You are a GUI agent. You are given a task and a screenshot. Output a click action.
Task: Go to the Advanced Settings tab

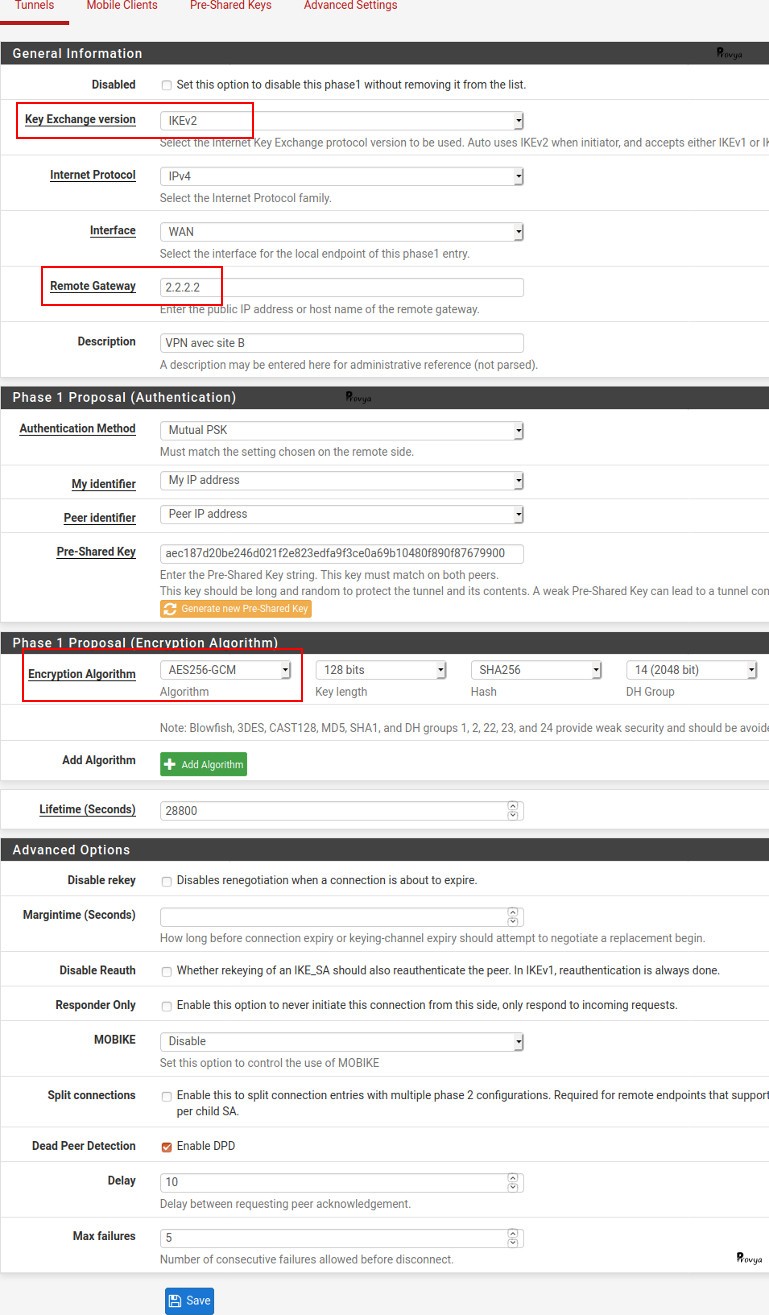point(350,6)
